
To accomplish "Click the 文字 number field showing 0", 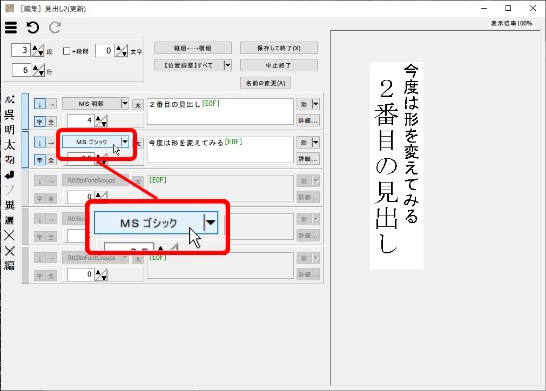I will (105, 51).
